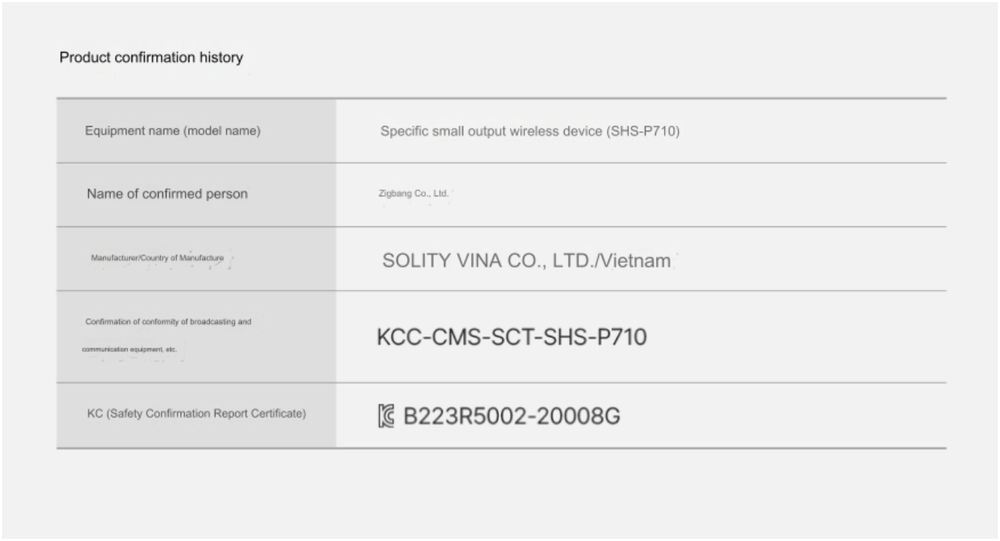Click the "communication equipment, etc." text line

click(129, 350)
